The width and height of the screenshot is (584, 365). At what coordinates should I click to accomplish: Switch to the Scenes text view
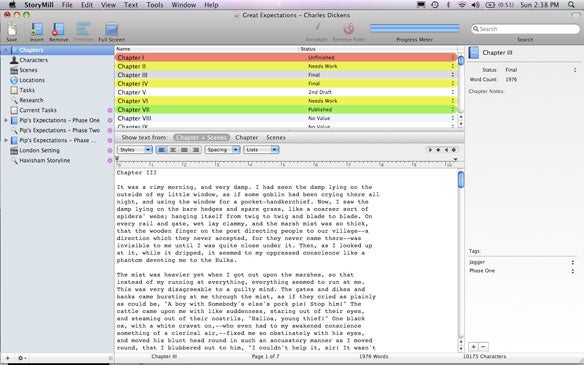[276, 137]
